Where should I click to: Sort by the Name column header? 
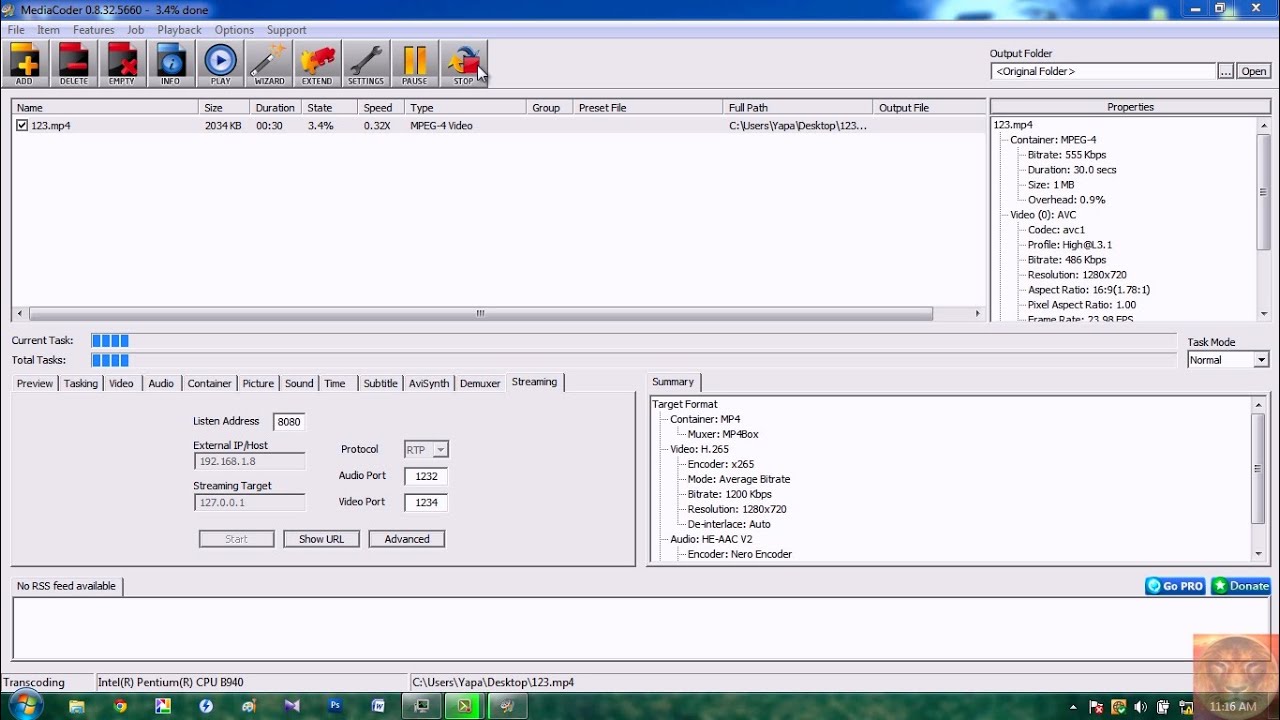pos(105,108)
